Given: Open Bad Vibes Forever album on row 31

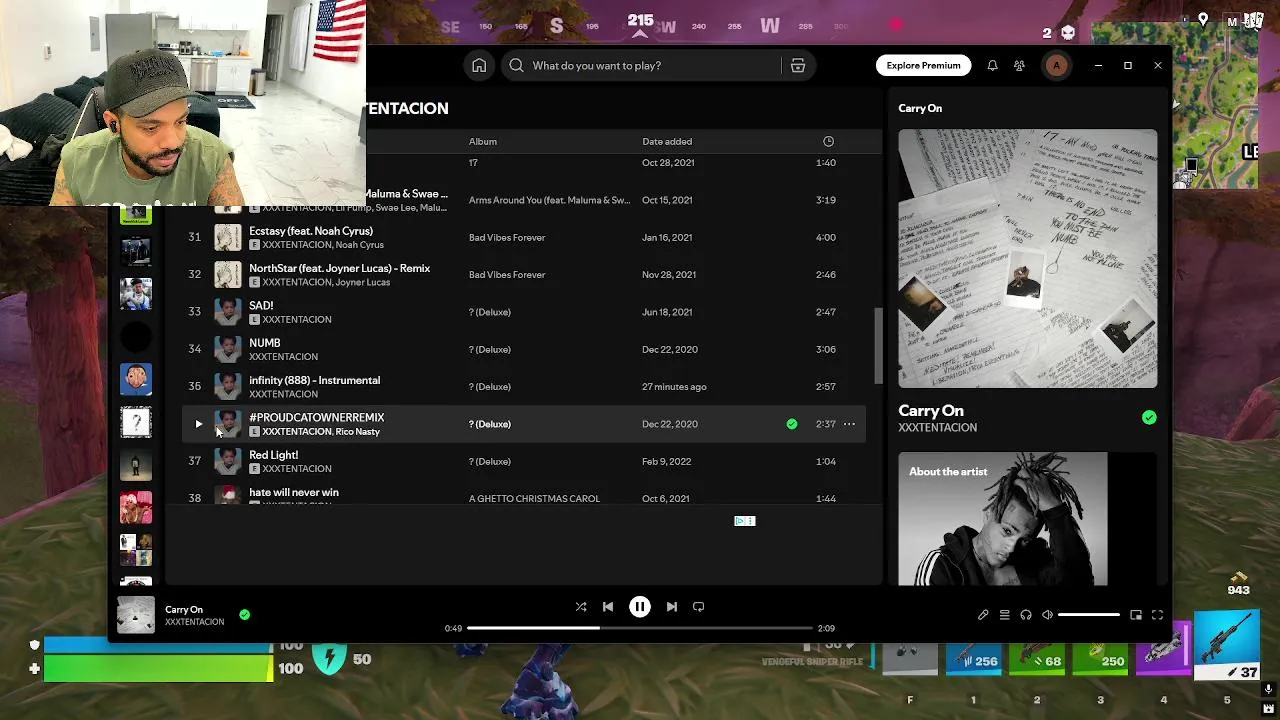Looking at the screenshot, I should click(507, 238).
